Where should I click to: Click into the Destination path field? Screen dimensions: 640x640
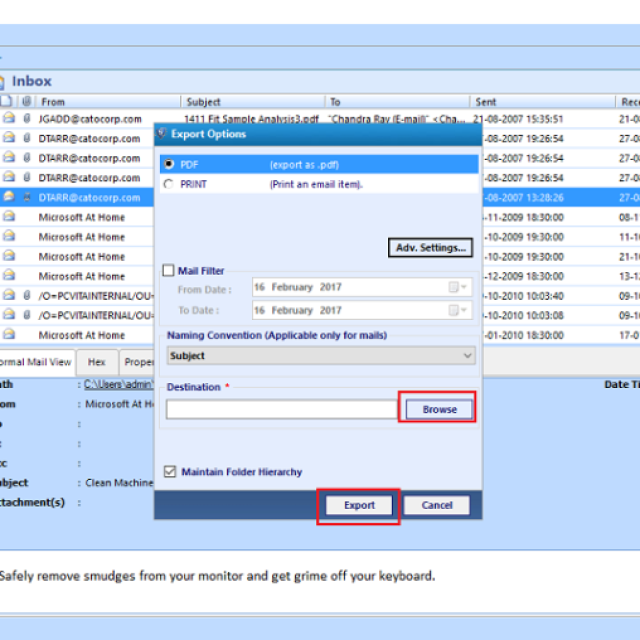[x=282, y=409]
